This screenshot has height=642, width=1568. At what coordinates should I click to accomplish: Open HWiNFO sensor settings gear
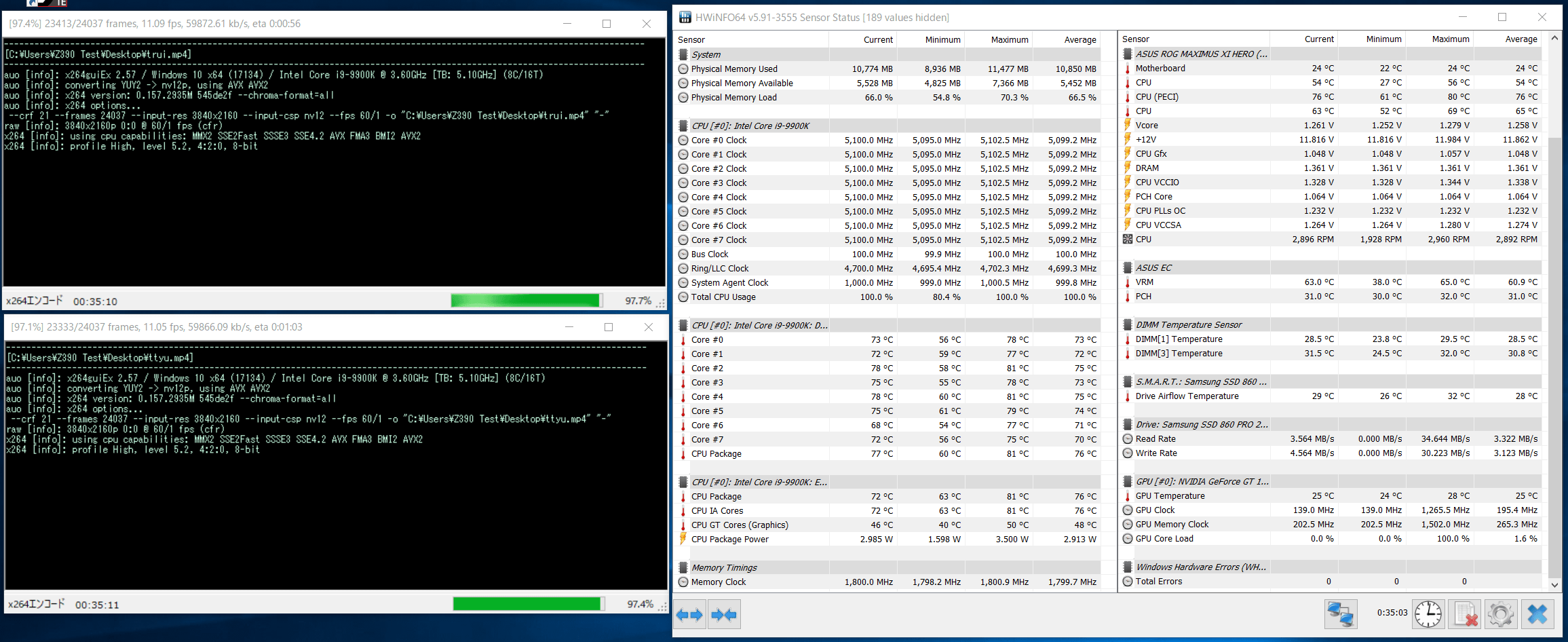1501,614
